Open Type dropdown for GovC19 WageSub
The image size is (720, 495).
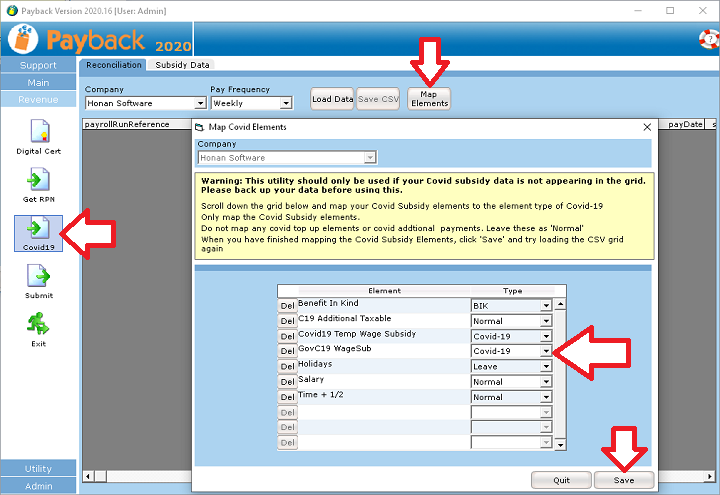click(546, 352)
